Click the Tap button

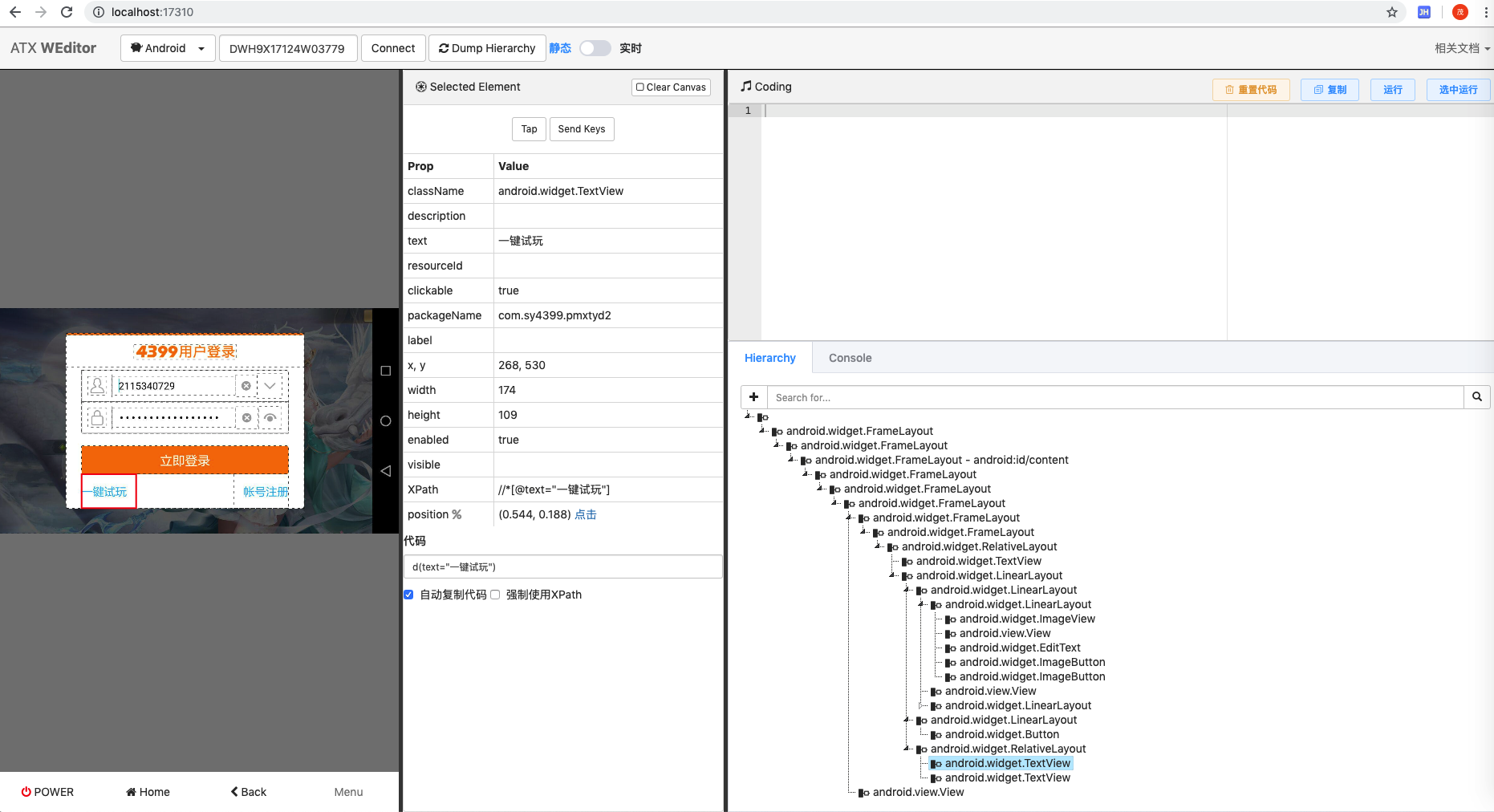(529, 129)
